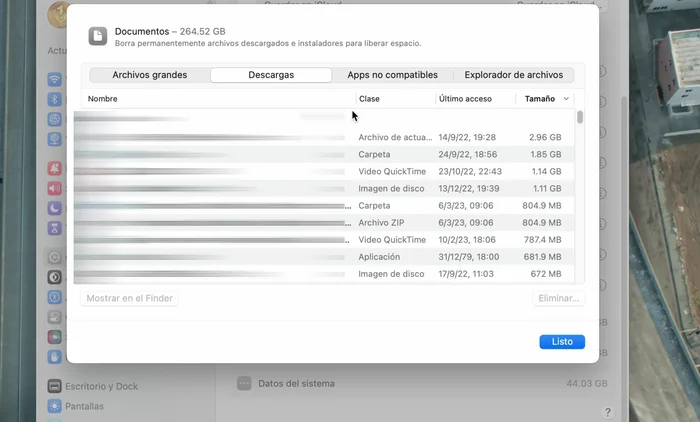Click the Documentos – 264.52 GB title
700x422 pixels.
(170, 31)
